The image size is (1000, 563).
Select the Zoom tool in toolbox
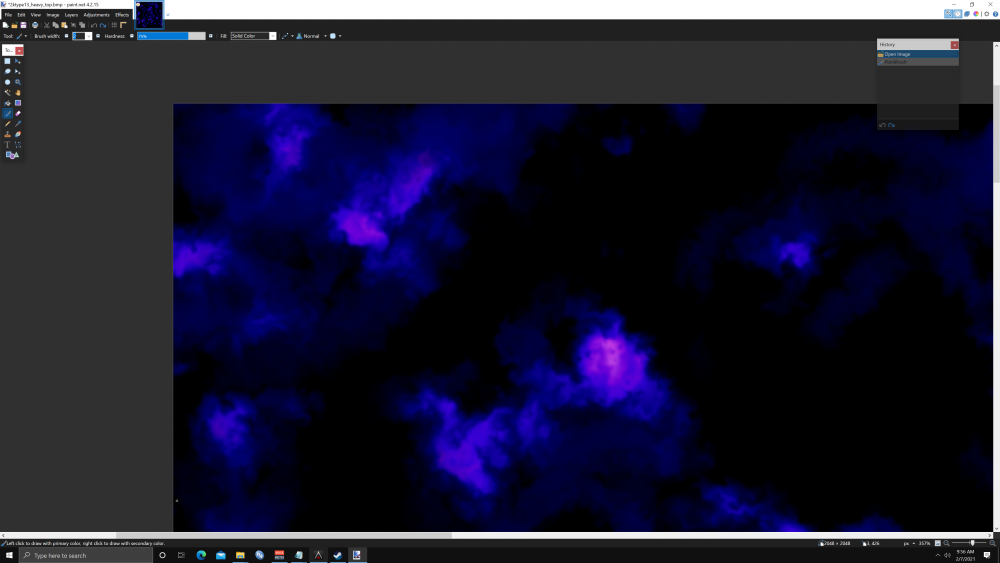(18, 82)
